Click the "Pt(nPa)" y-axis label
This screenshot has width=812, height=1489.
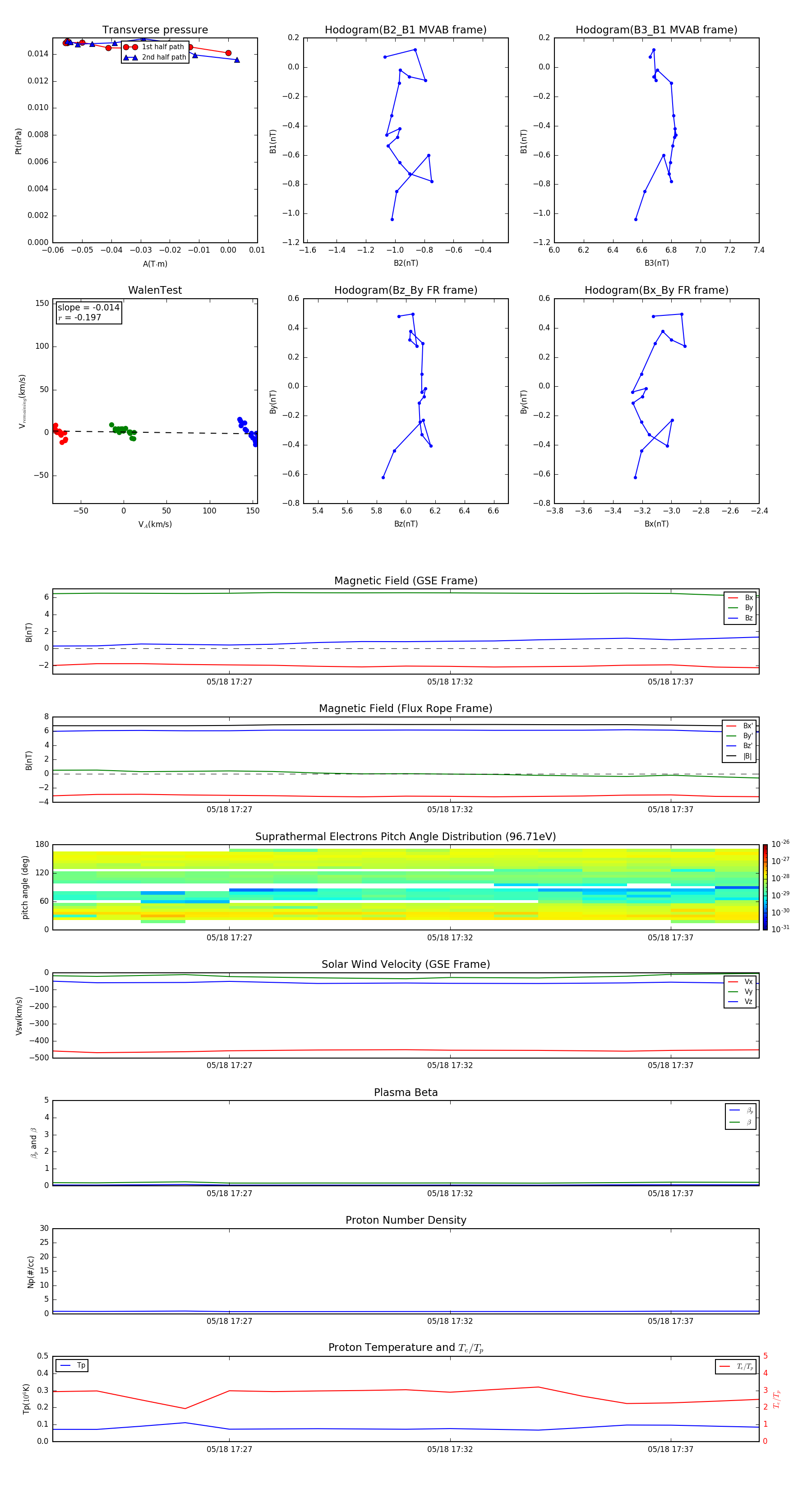coord(18,141)
